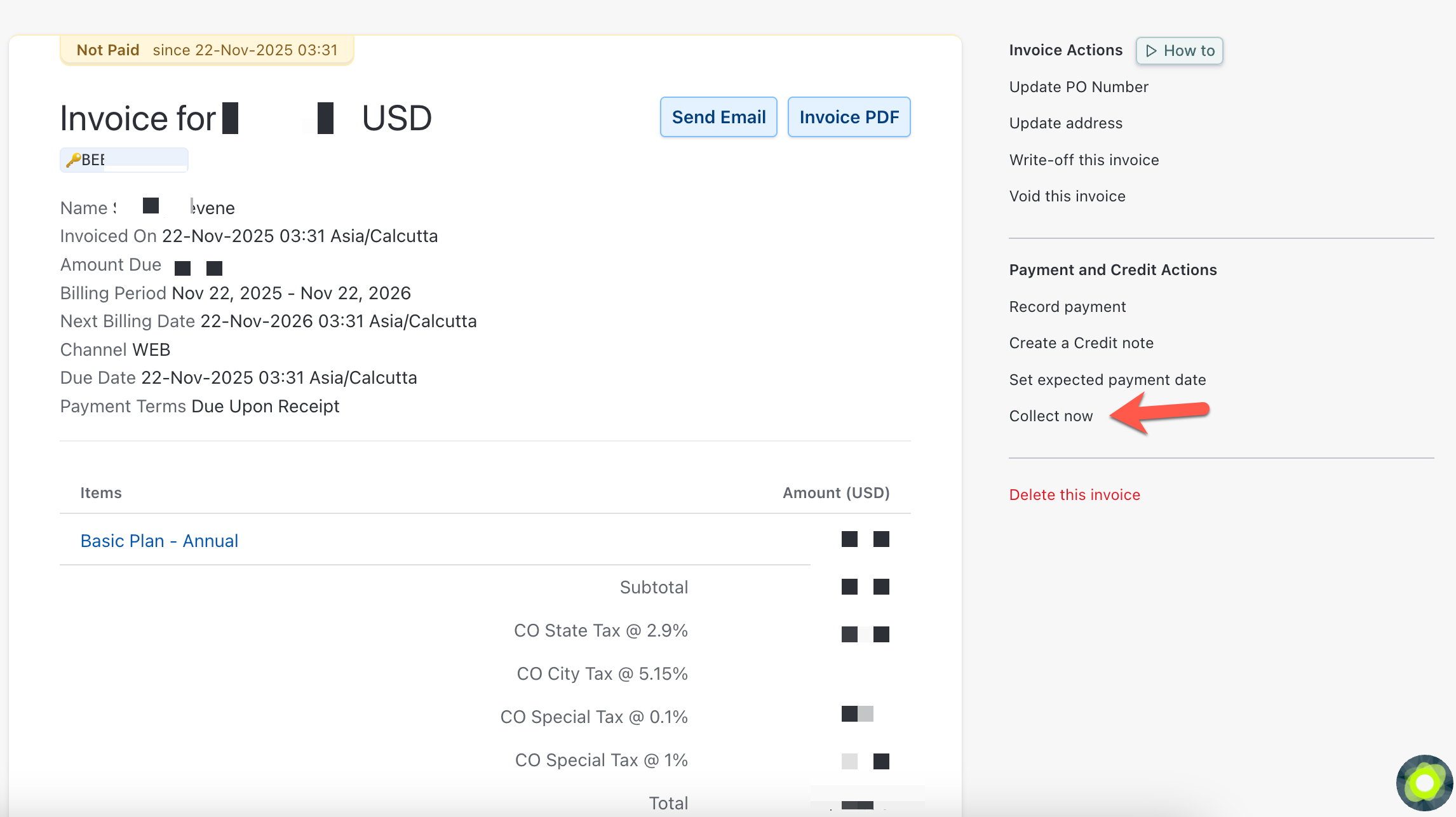Click the Not Paid status badge
This screenshot has height=817, width=1456.
pos(207,50)
